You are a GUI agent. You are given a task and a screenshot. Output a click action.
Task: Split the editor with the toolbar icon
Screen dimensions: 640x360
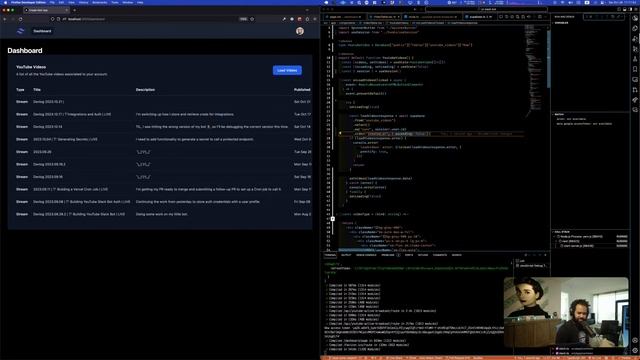tap(540, 17)
